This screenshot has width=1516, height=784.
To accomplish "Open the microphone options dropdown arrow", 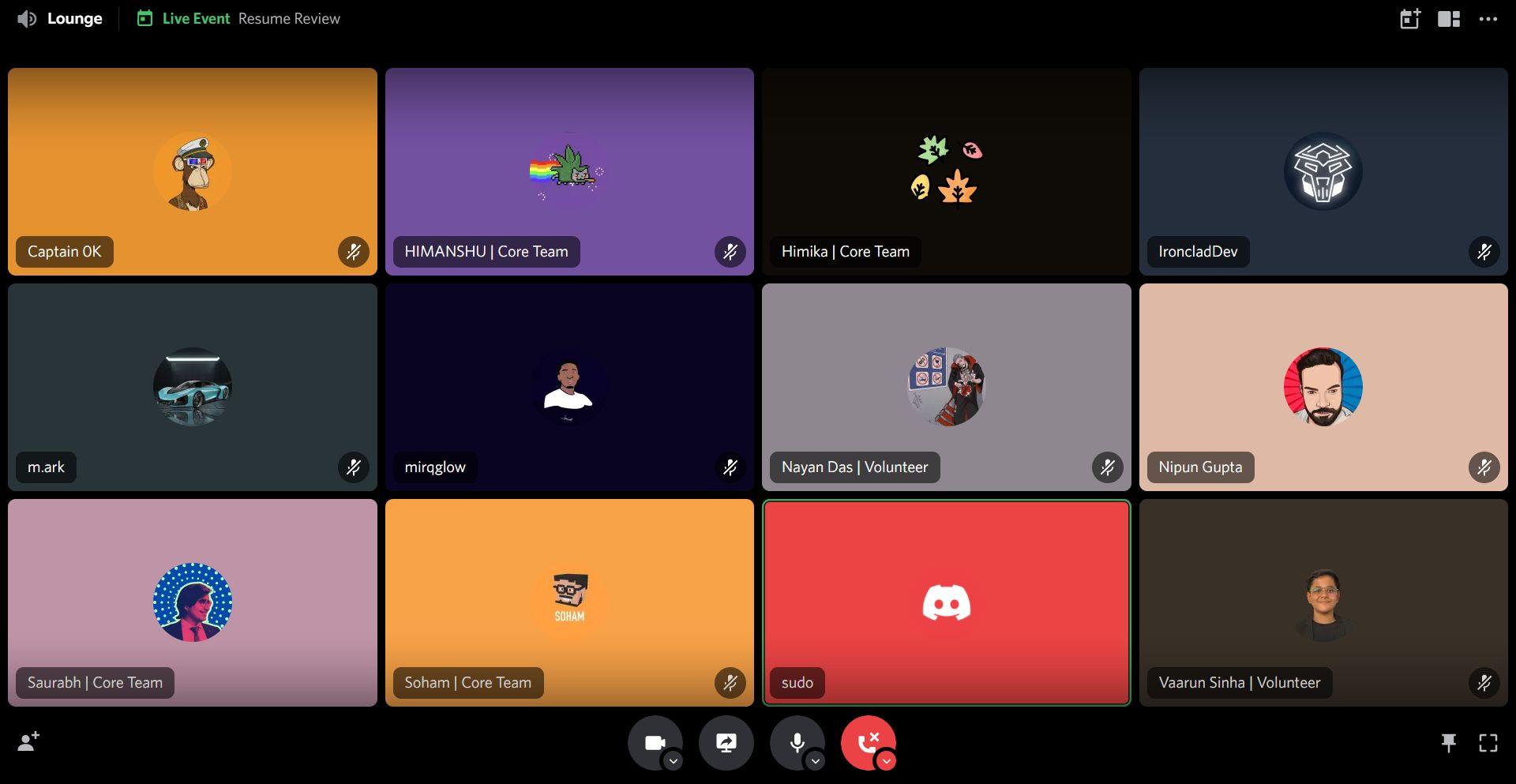I will 816,761.
